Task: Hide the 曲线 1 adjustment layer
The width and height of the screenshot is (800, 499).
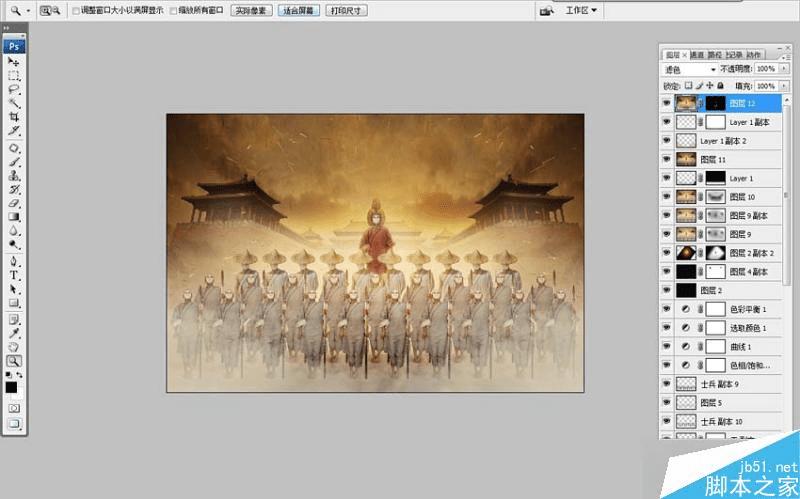Action: pyautogui.click(x=666, y=346)
